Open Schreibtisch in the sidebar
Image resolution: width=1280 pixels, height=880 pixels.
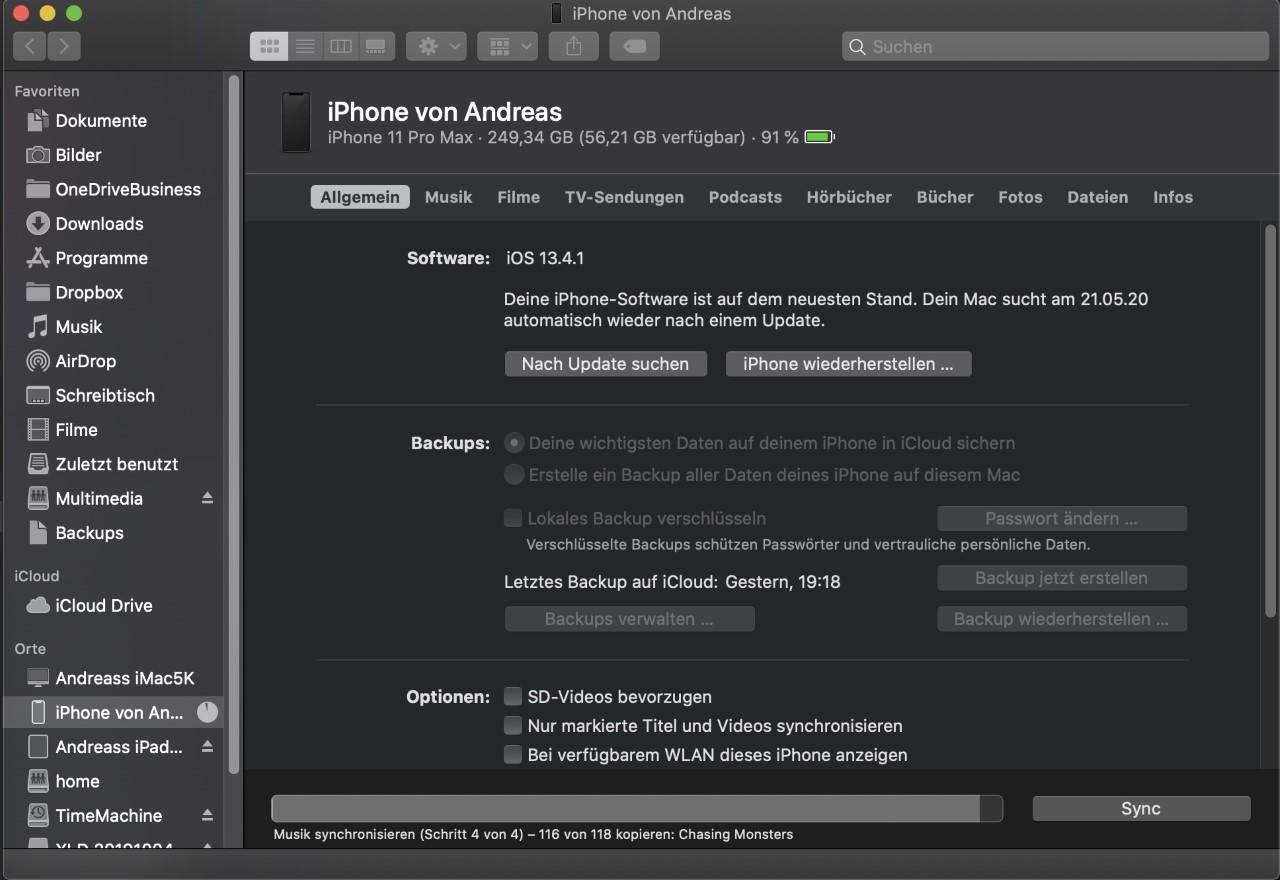113,396
